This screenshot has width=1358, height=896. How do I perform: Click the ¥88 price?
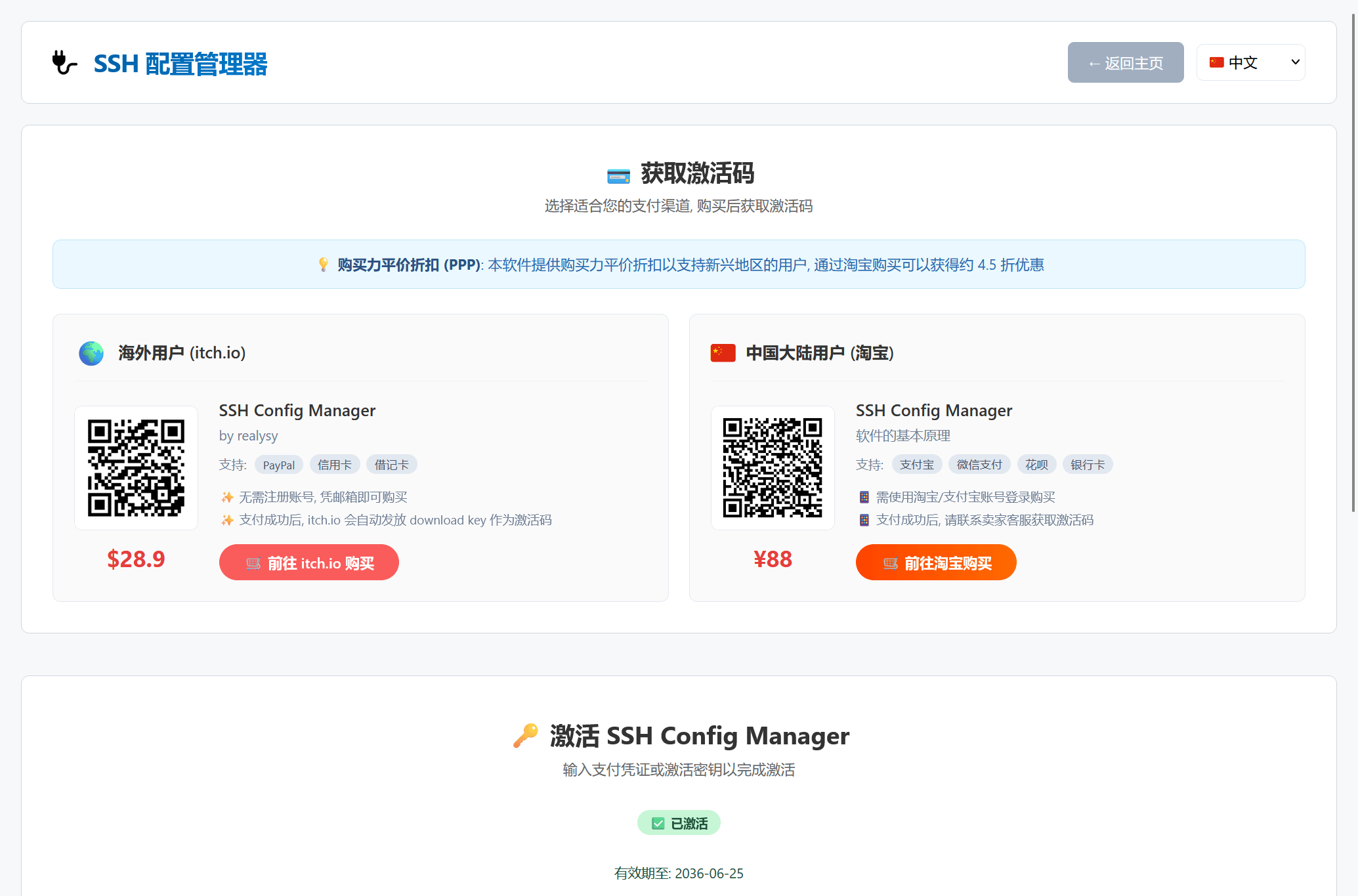pyautogui.click(x=773, y=559)
